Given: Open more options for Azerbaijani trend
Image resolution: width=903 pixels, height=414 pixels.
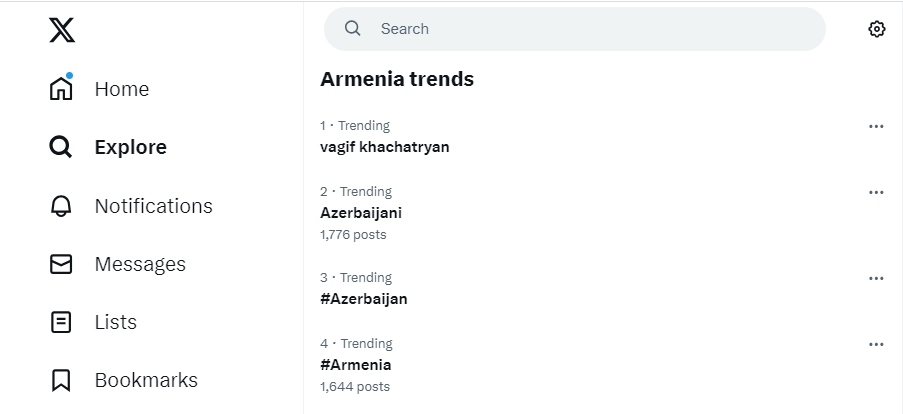Looking at the screenshot, I should click(x=876, y=192).
